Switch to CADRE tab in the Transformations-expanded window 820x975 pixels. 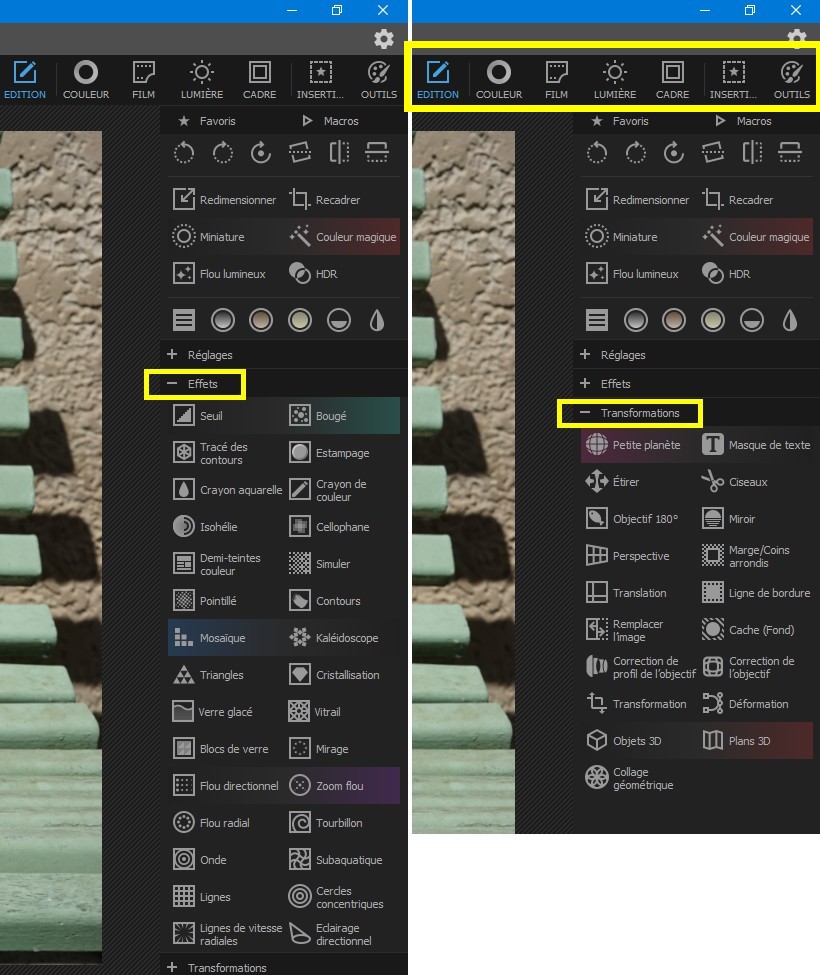pos(673,80)
